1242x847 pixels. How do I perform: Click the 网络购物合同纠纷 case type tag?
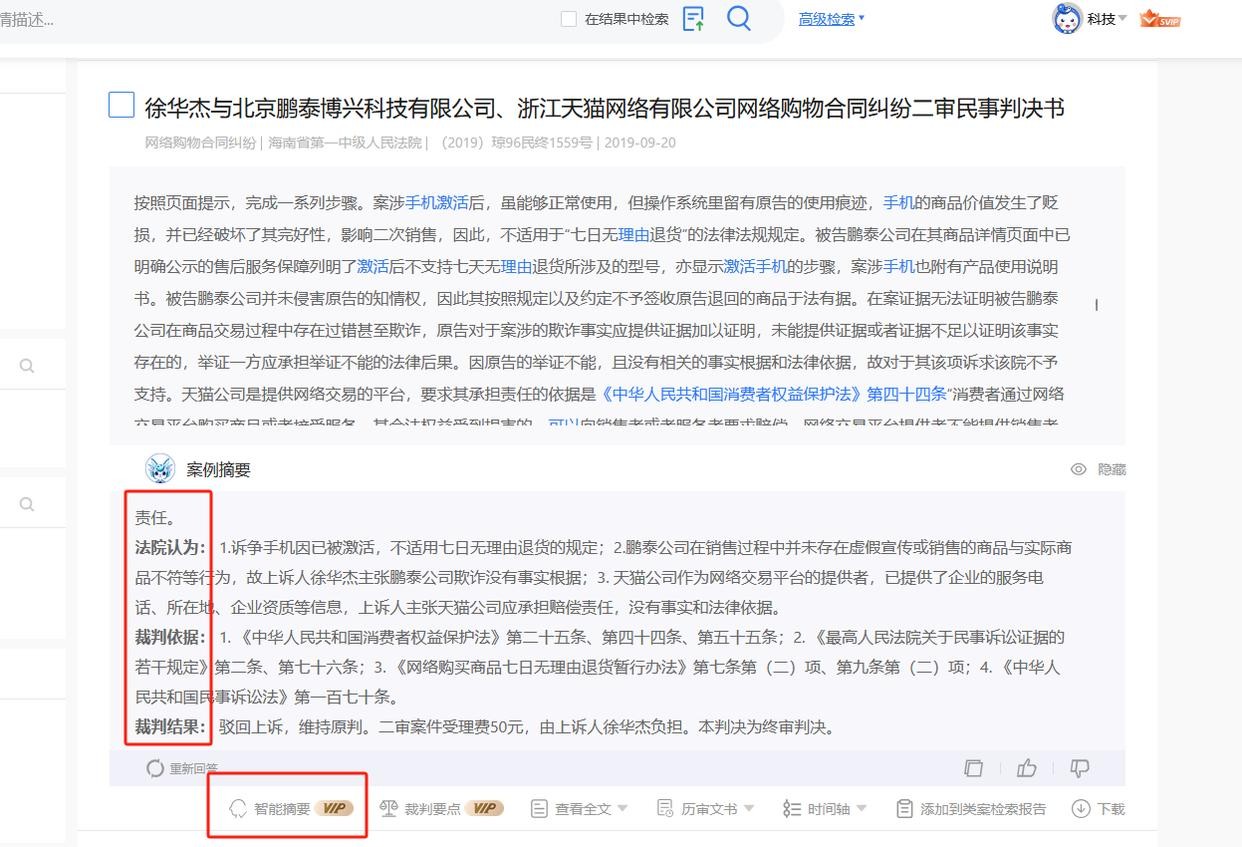(200, 142)
